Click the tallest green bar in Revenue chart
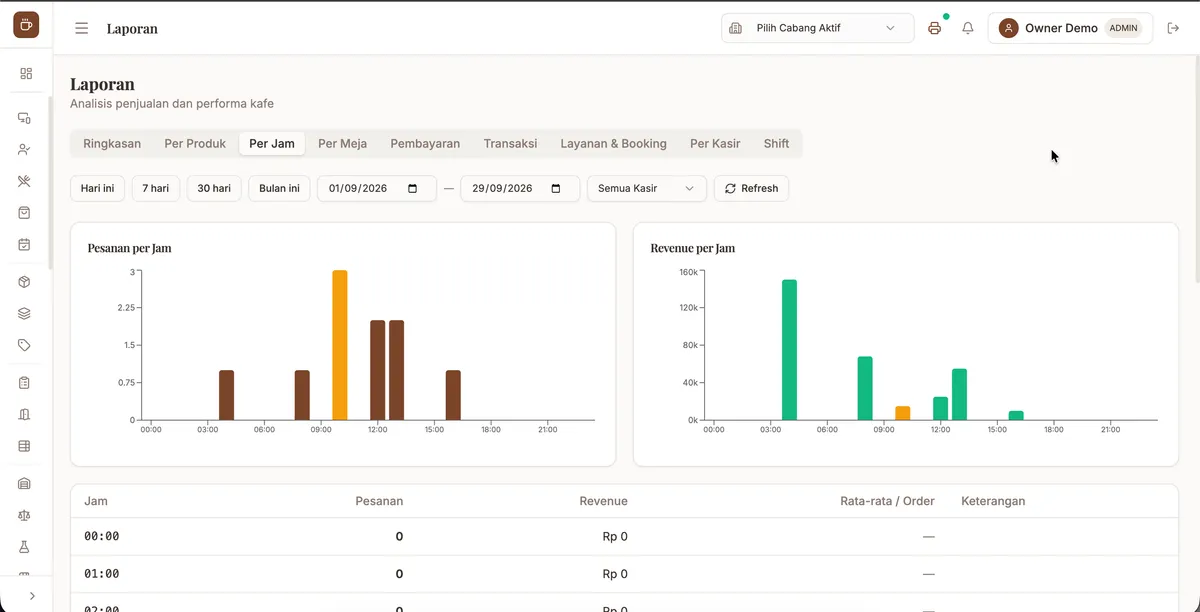This screenshot has width=1200, height=612. pos(790,350)
